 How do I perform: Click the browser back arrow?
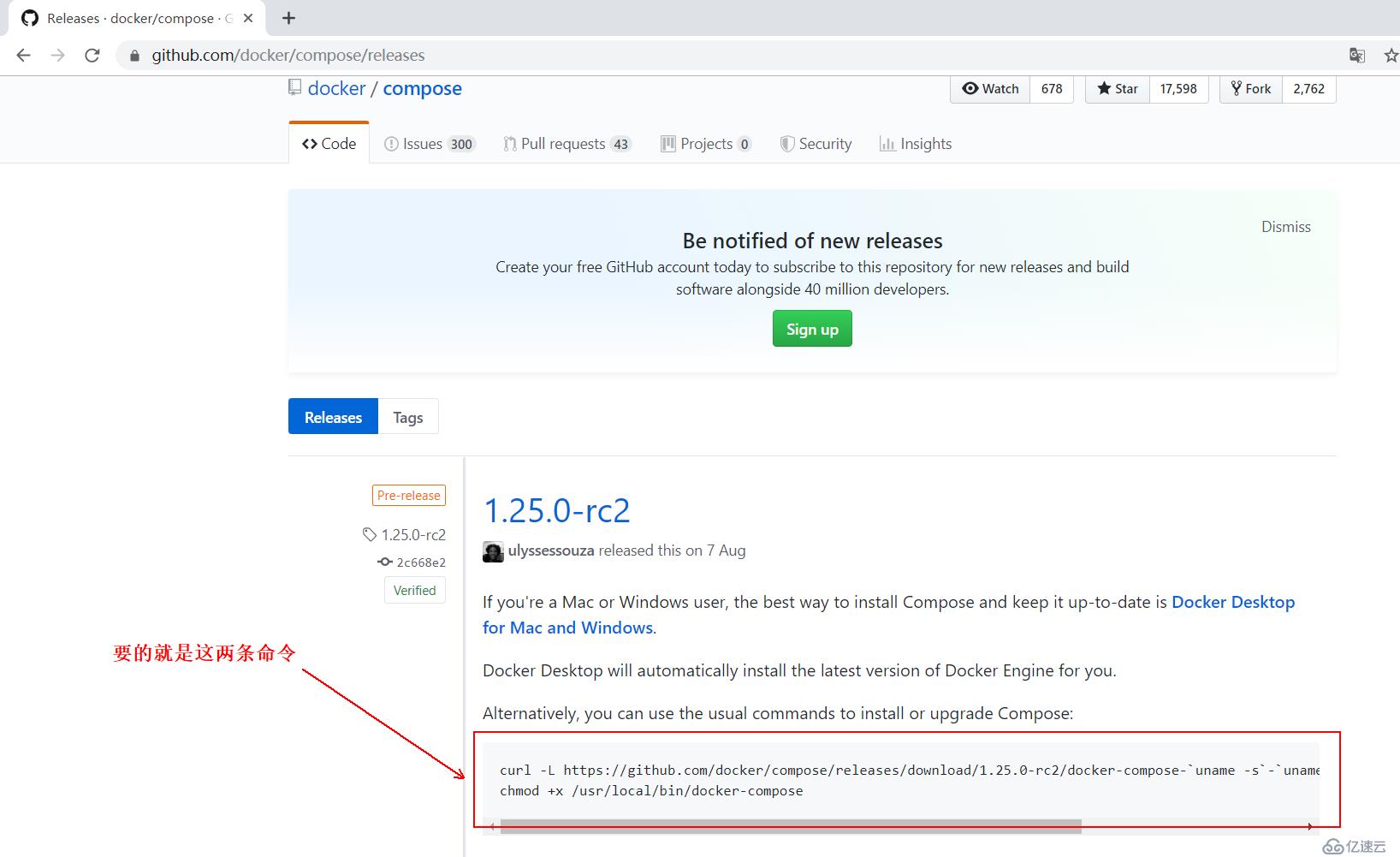[23, 56]
